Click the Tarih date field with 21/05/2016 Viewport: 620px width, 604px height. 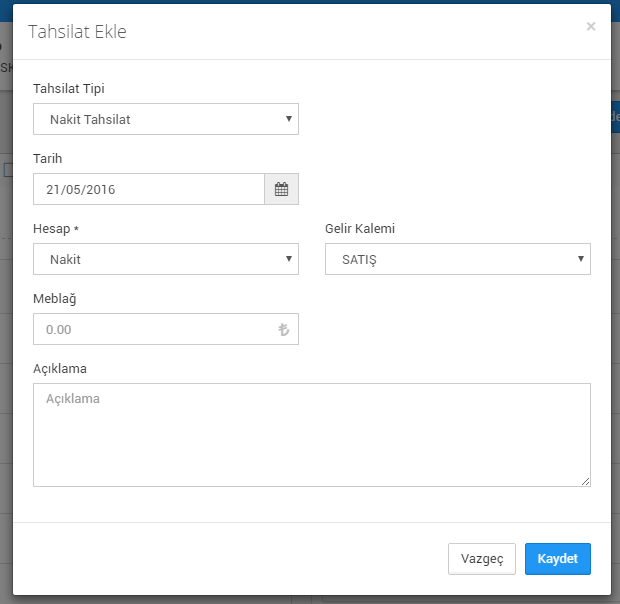click(x=149, y=189)
